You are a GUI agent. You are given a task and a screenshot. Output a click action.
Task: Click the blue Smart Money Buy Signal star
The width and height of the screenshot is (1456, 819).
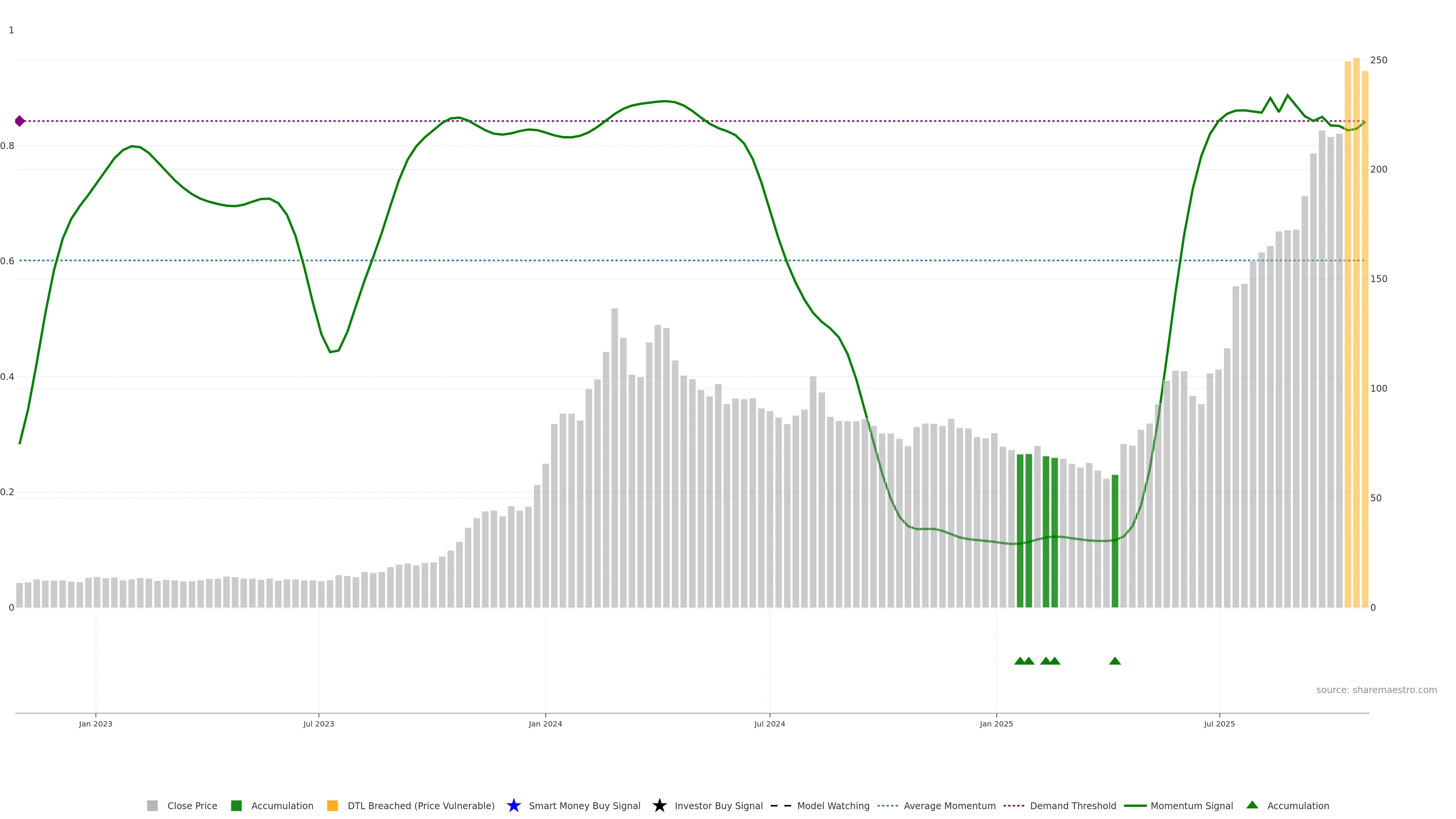[513, 805]
